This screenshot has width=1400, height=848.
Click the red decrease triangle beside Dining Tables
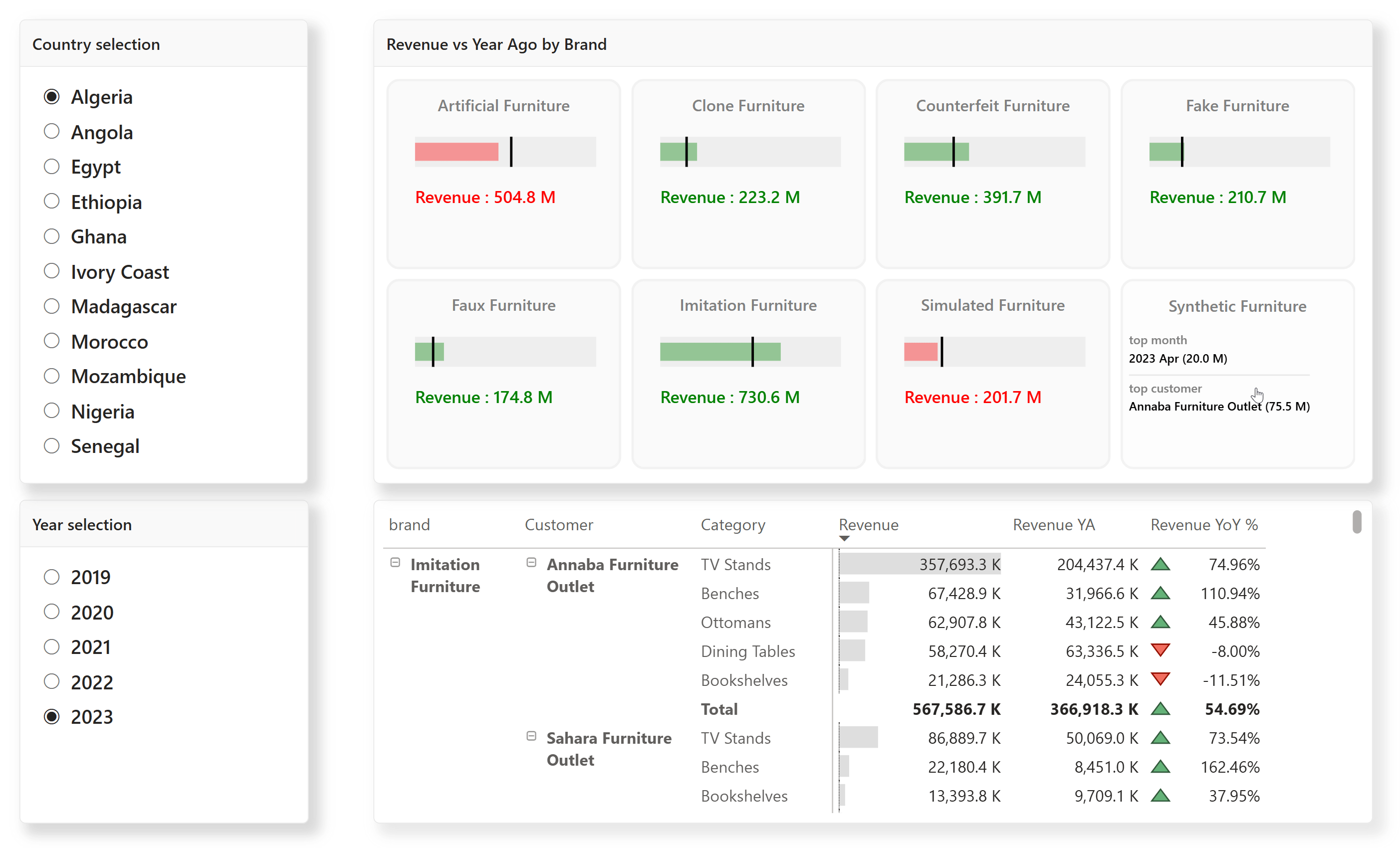click(1162, 651)
